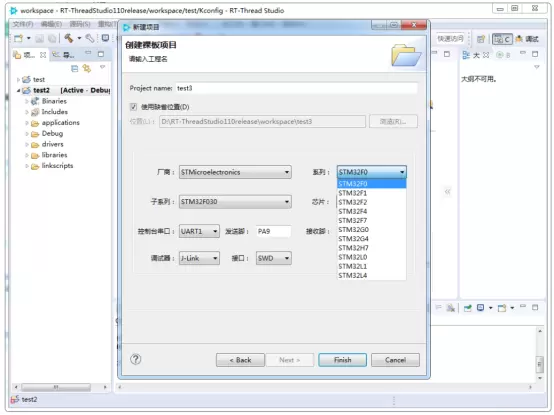Open the 文件(F) menu
This screenshot has width=554, height=415.
pyautogui.click(x=23, y=24)
